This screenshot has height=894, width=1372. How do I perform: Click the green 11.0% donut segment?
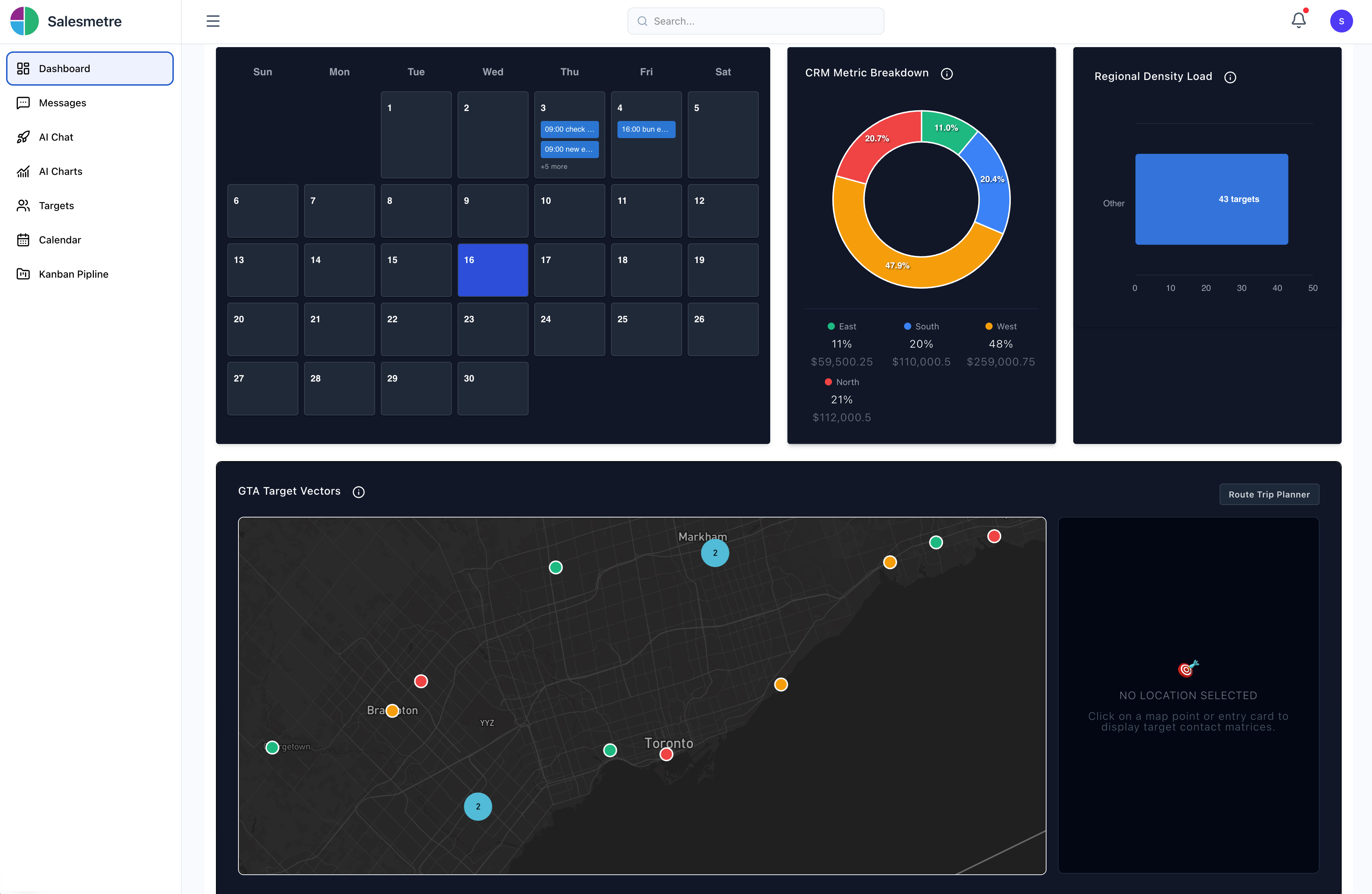946,128
